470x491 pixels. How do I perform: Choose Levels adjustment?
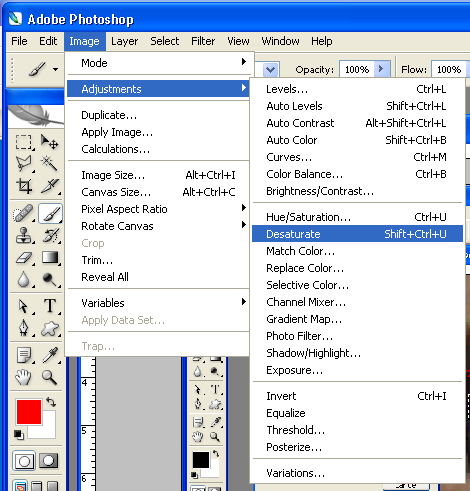[x=357, y=89]
